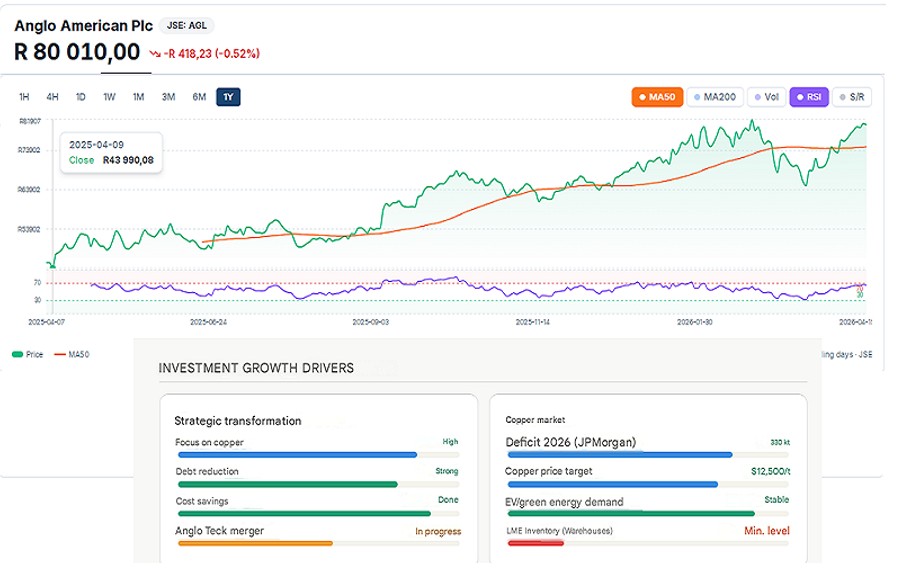Choose the 3M timeframe
Image resolution: width=900 pixels, height=563 pixels.
coord(168,97)
